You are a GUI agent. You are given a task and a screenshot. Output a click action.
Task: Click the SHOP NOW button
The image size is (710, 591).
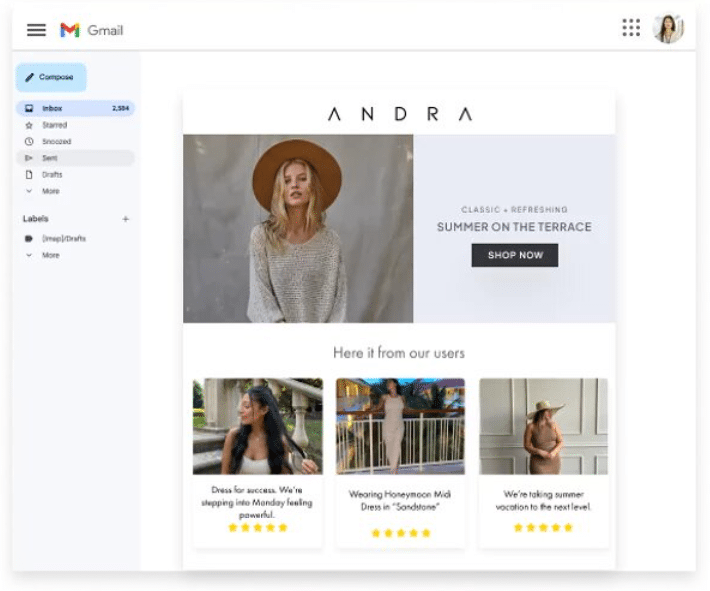click(x=514, y=255)
